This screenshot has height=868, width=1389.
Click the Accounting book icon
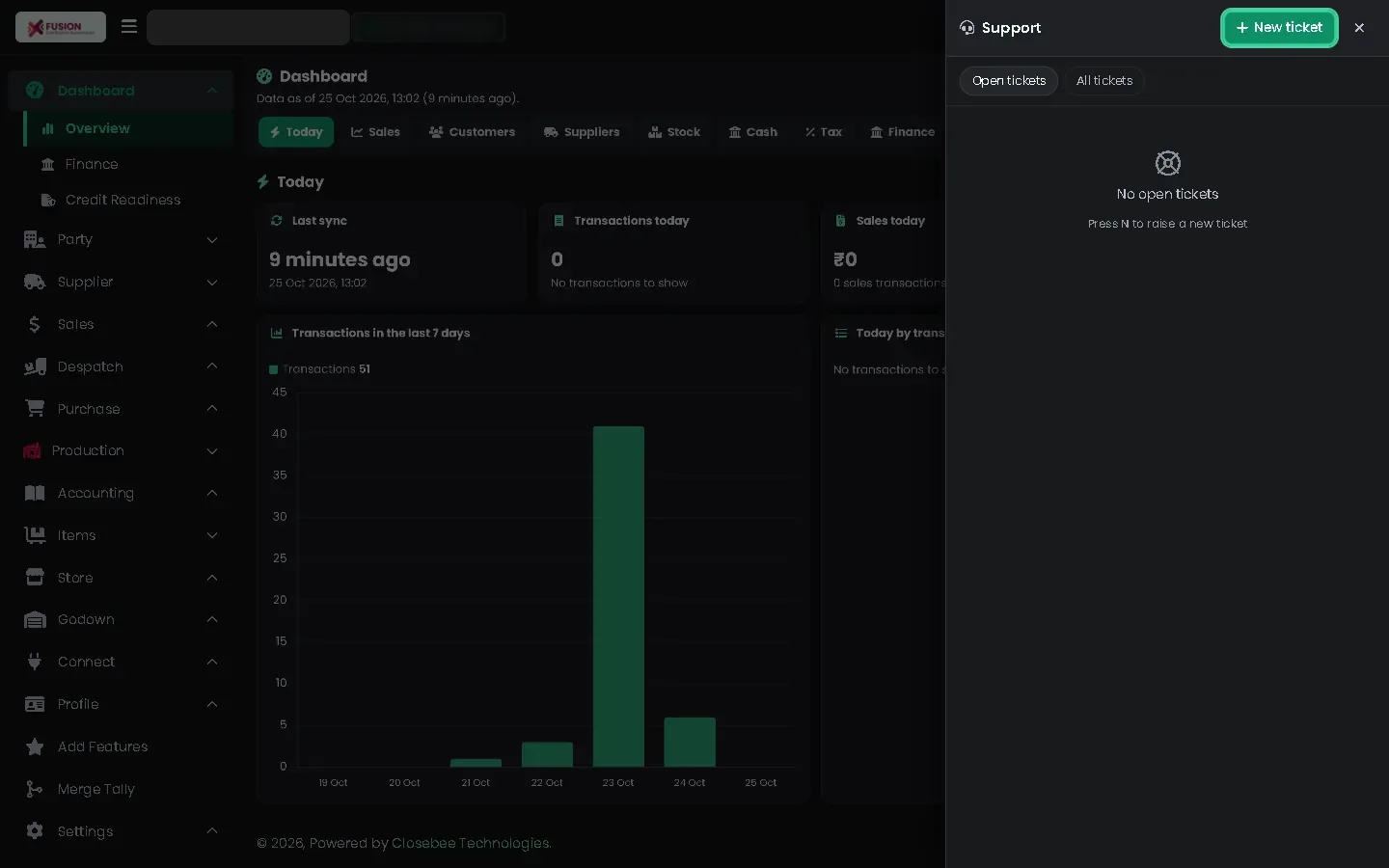(35, 493)
